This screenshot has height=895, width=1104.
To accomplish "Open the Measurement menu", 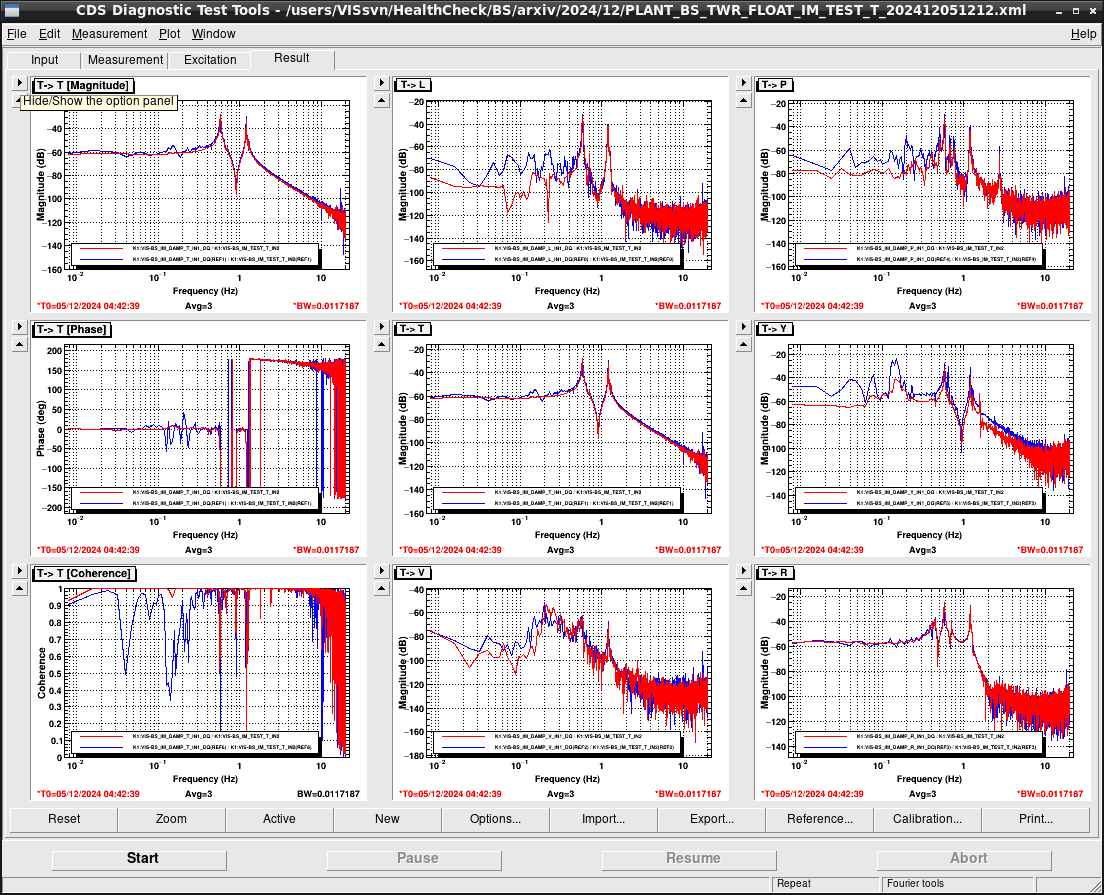I will pyautogui.click(x=109, y=34).
